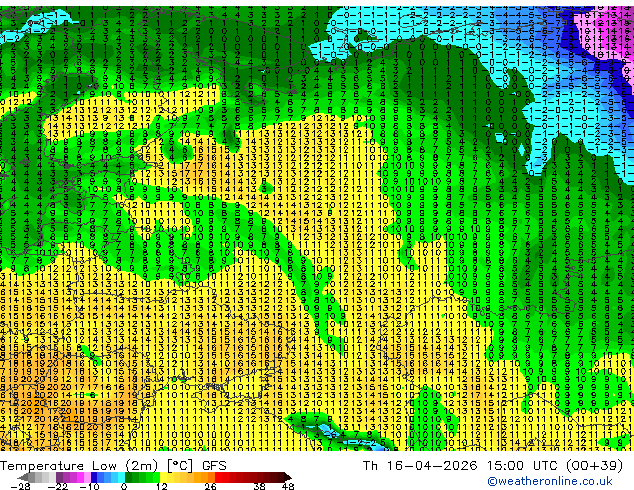Screen dimensions: 634x490
Task: Click the -22 legend value
Action: [x=57, y=486]
